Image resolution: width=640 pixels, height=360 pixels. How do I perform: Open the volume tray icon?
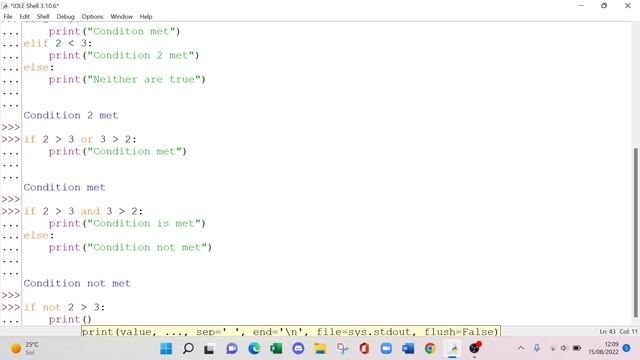tap(564, 348)
